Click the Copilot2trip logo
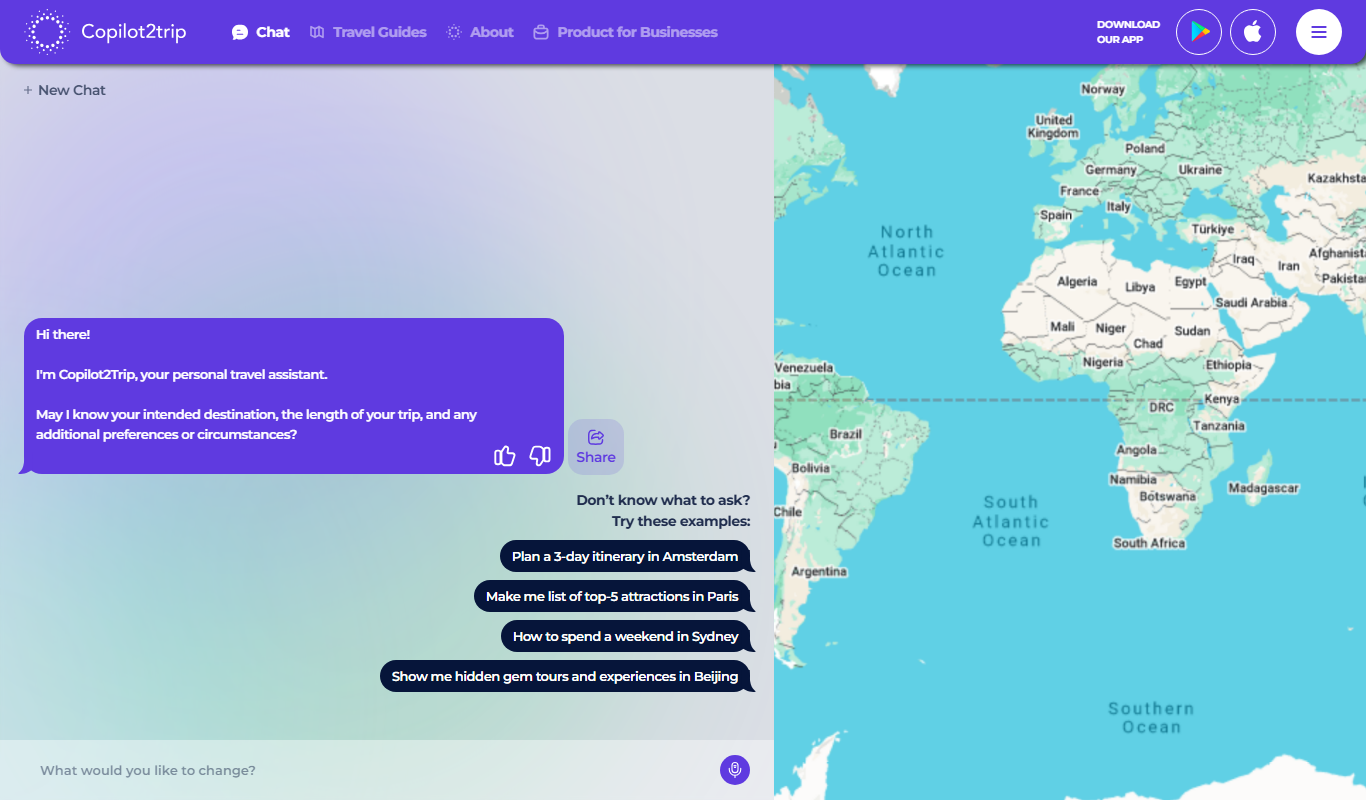 [x=106, y=32]
